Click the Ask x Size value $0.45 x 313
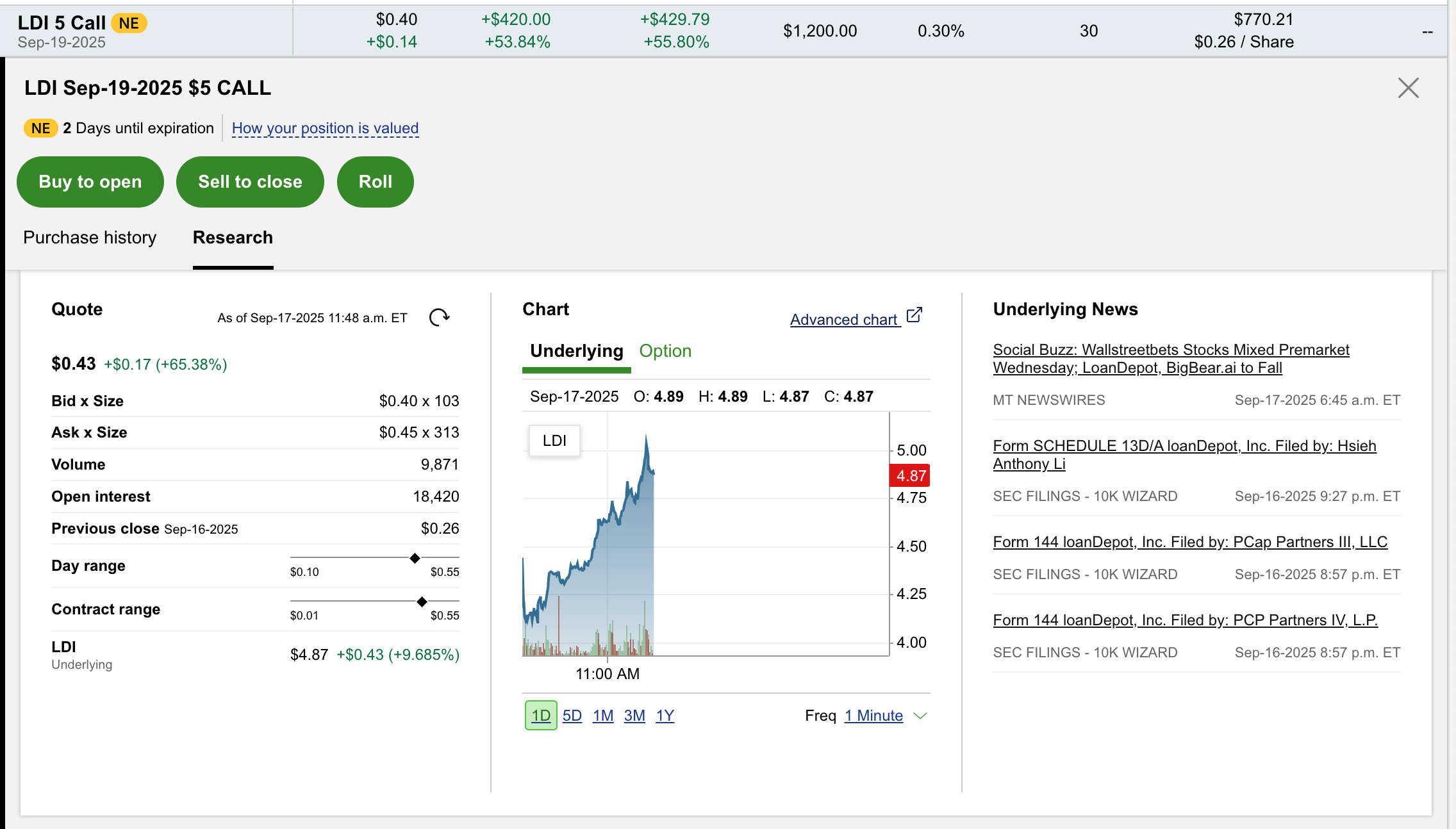 pos(419,432)
